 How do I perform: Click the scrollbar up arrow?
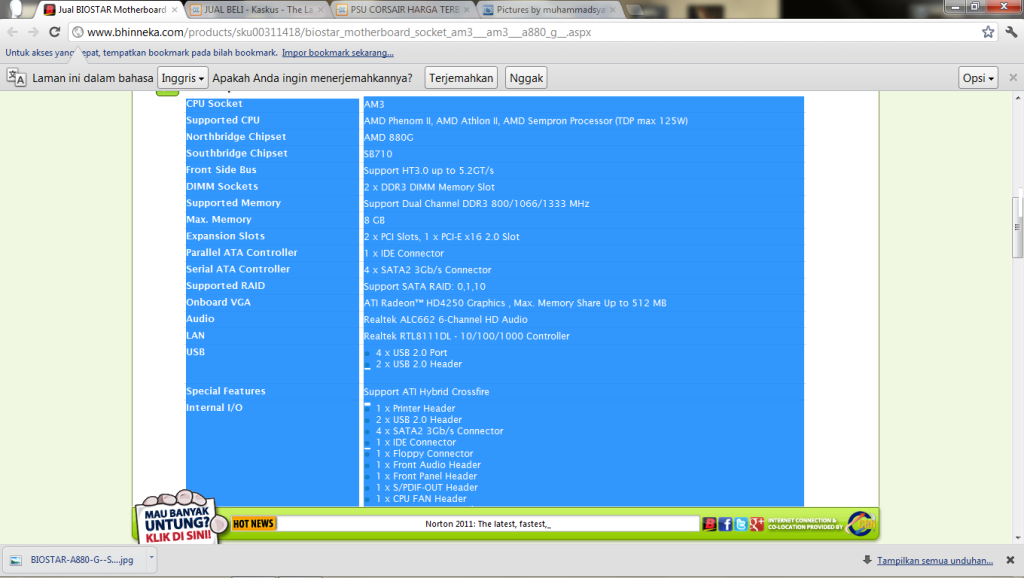click(1017, 98)
